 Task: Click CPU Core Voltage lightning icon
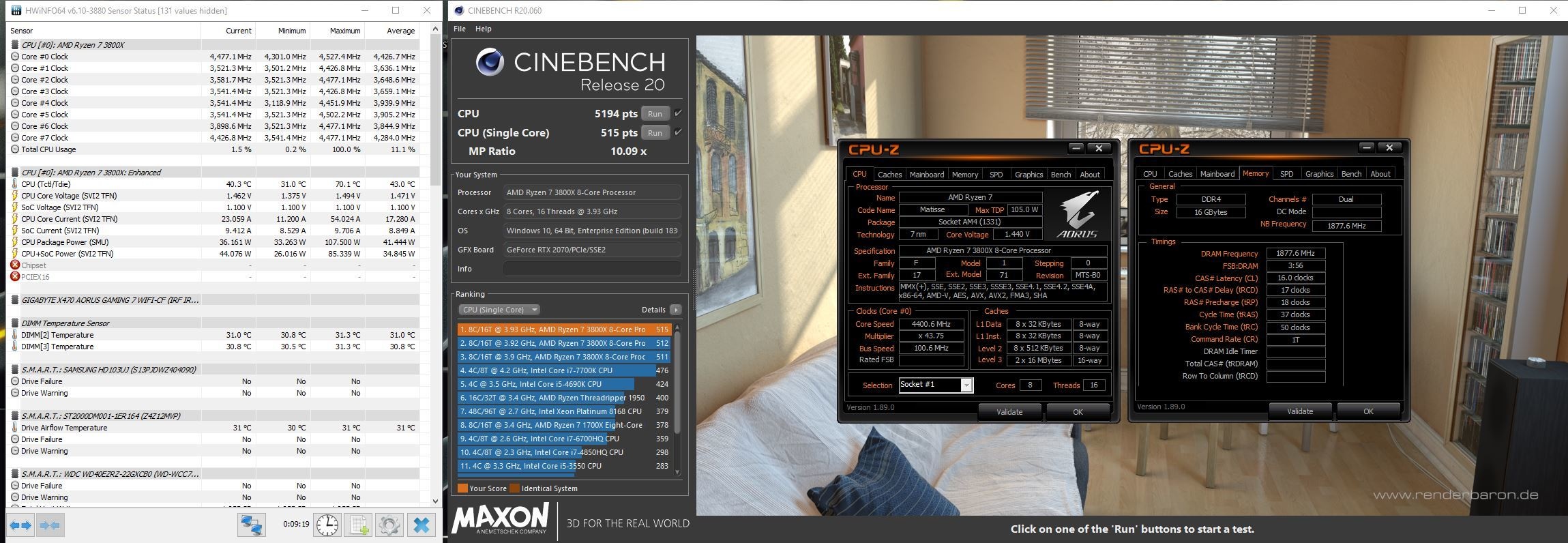pyautogui.click(x=15, y=196)
